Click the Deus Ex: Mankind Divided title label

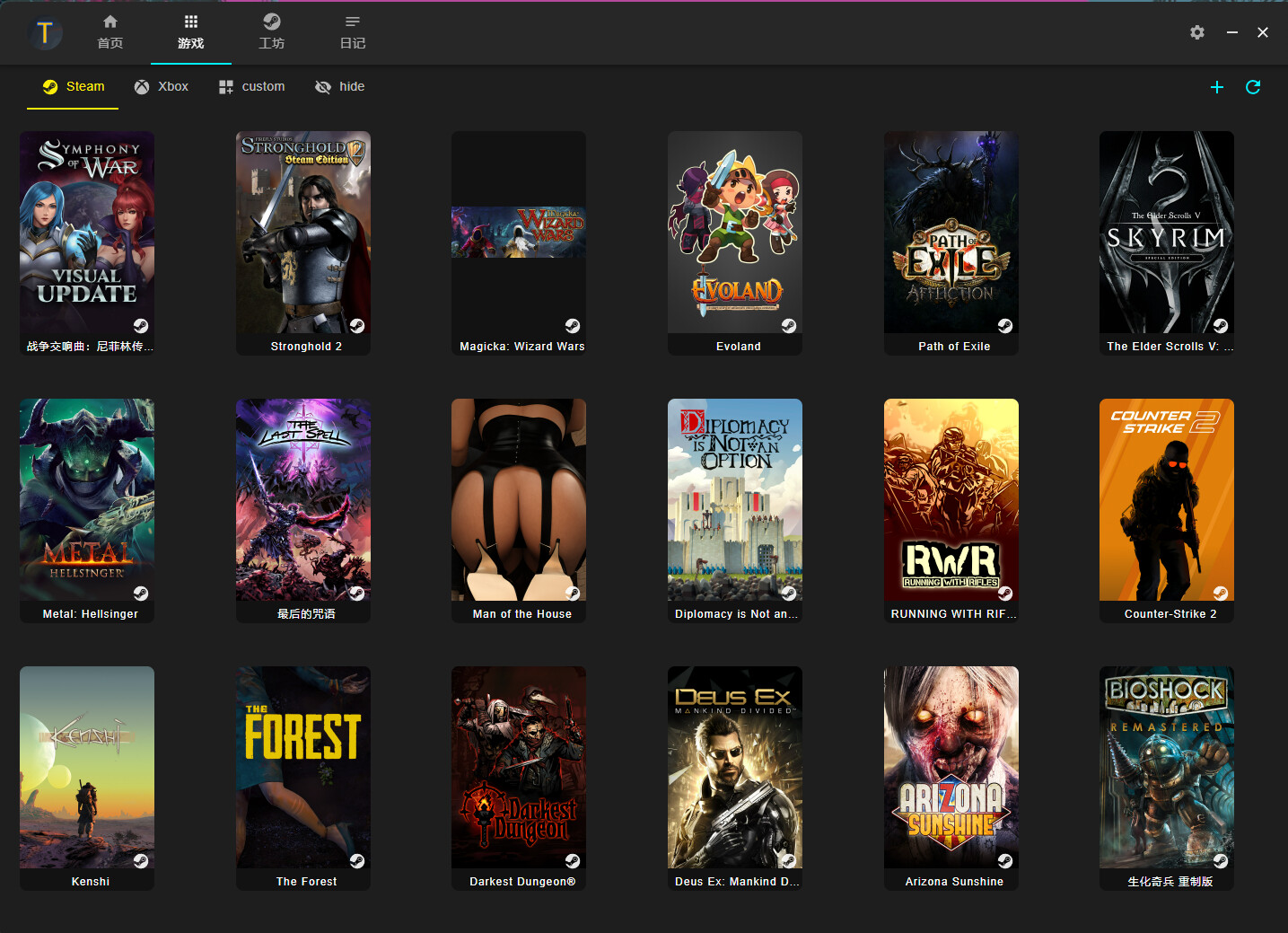tap(735, 881)
